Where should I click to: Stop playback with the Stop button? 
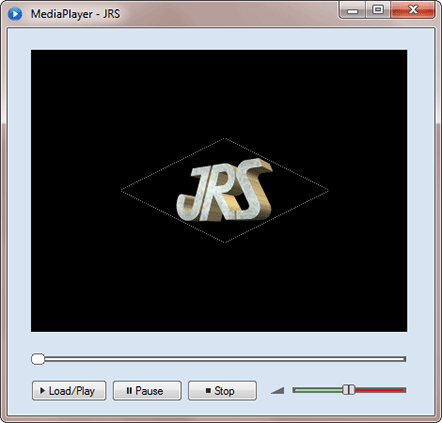(222, 390)
